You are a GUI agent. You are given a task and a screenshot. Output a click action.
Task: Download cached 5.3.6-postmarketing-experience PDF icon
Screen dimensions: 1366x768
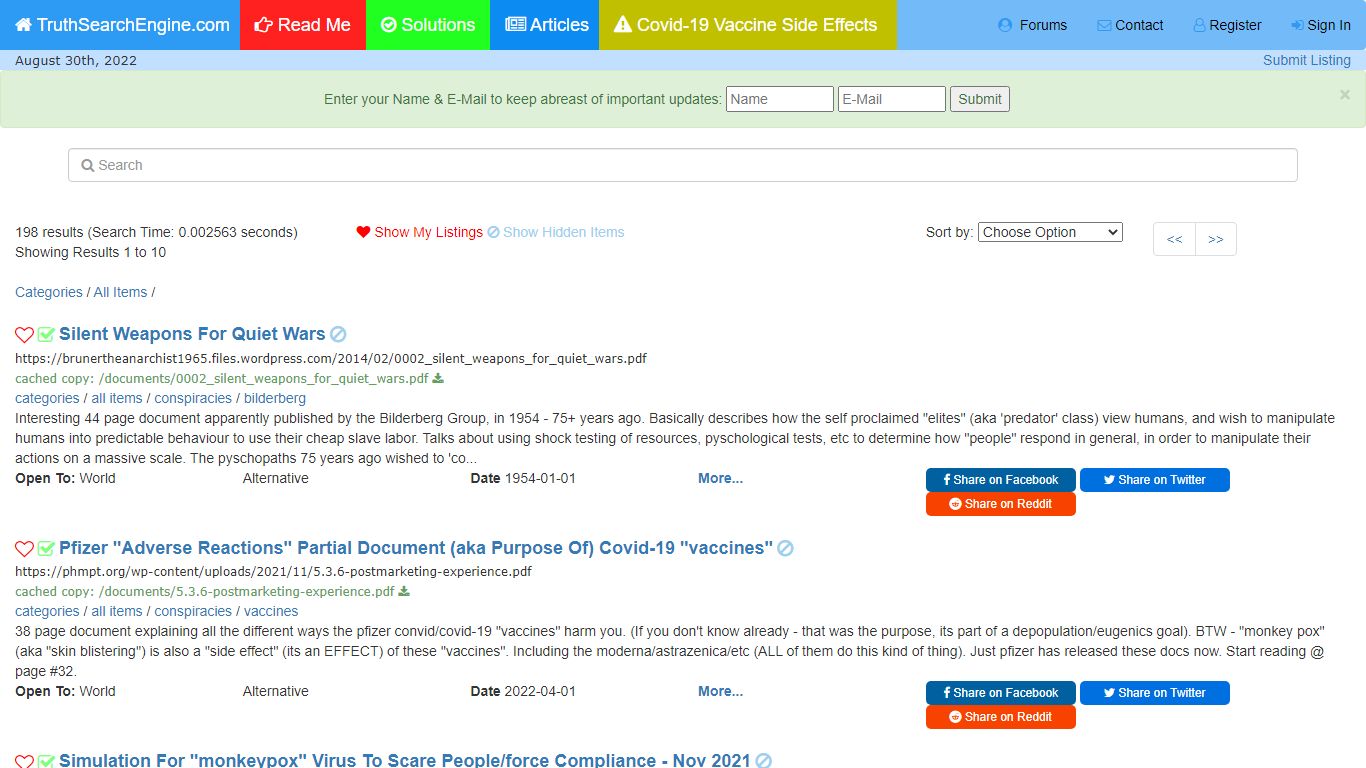point(404,592)
